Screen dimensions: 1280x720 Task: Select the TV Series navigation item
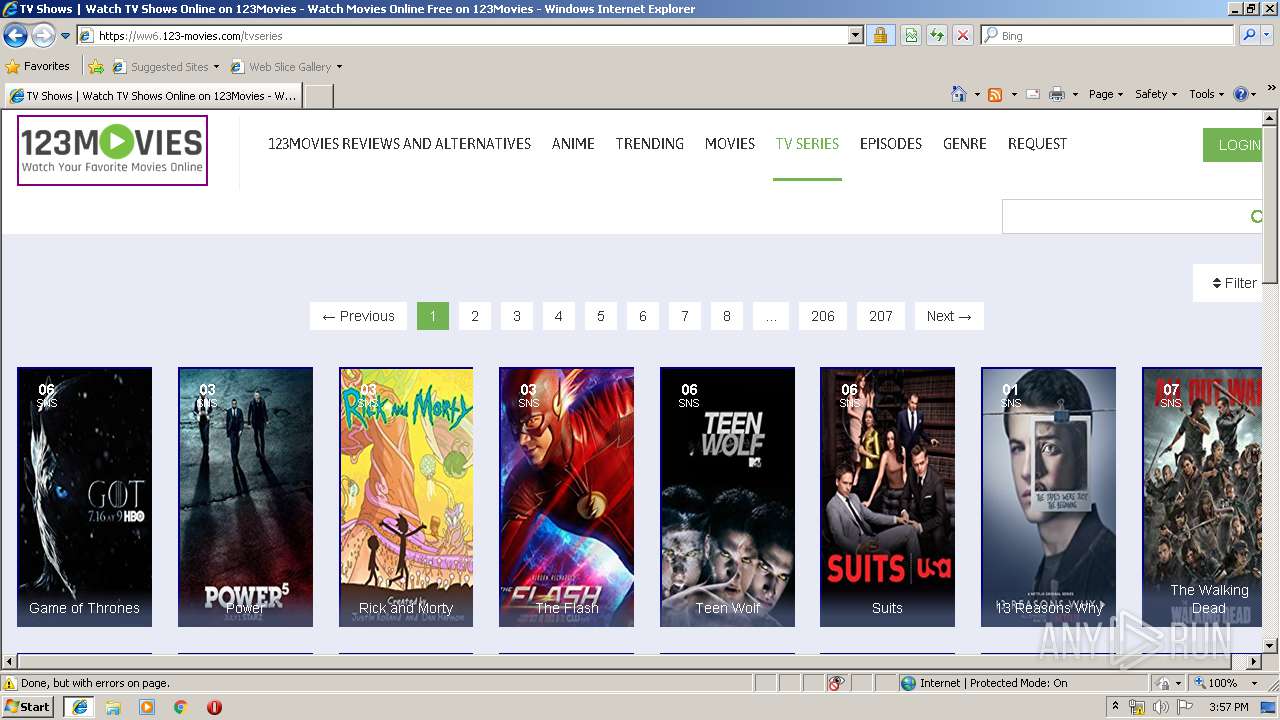pos(807,144)
